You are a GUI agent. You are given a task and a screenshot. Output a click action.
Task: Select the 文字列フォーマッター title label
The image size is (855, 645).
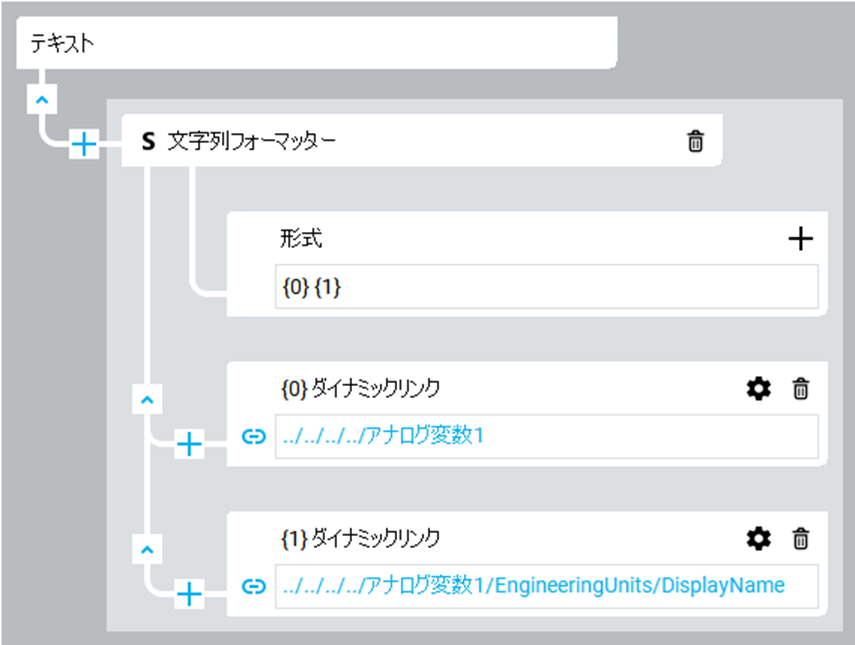[251, 142]
